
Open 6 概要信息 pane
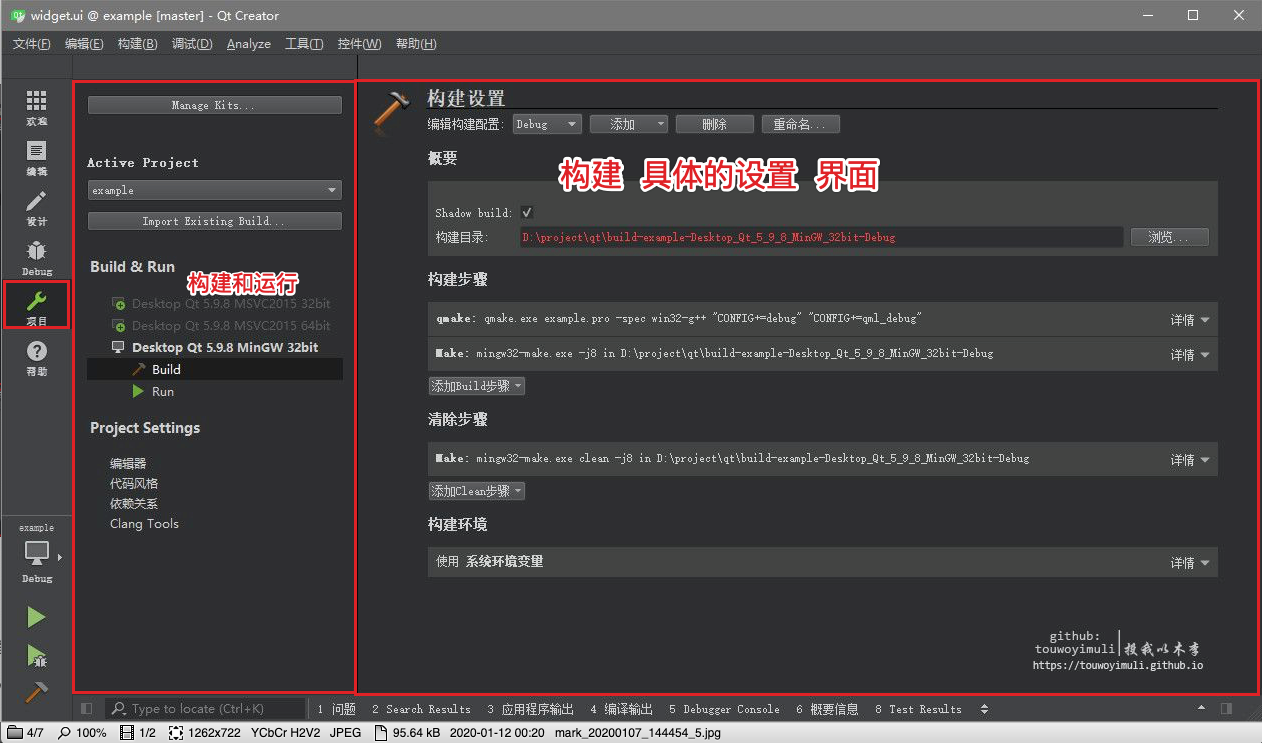coord(827,709)
